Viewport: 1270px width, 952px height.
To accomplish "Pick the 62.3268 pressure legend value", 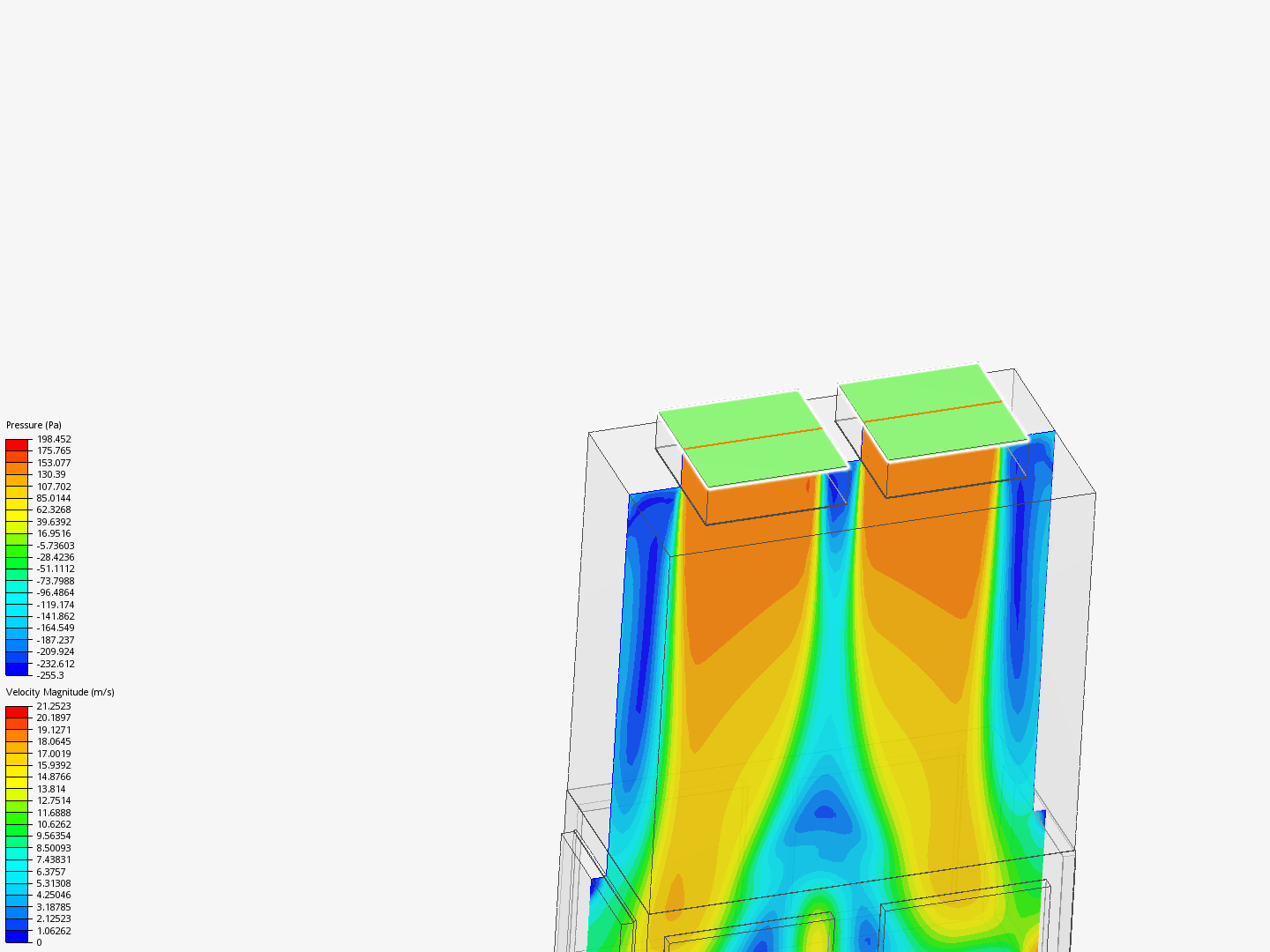I will tap(54, 509).
